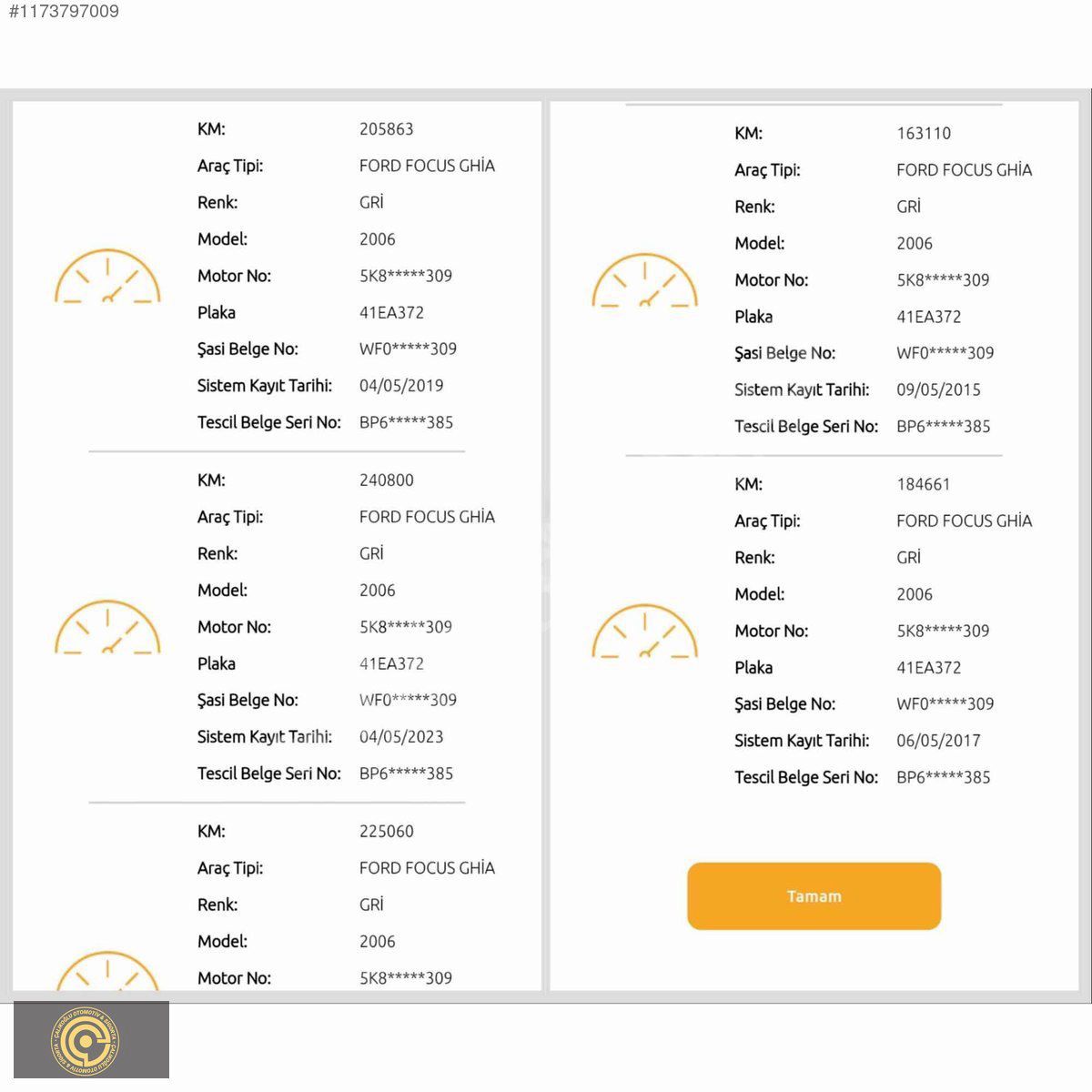
Task: Click serial BP6*****385 in the 240800 km record
Action: [406, 773]
